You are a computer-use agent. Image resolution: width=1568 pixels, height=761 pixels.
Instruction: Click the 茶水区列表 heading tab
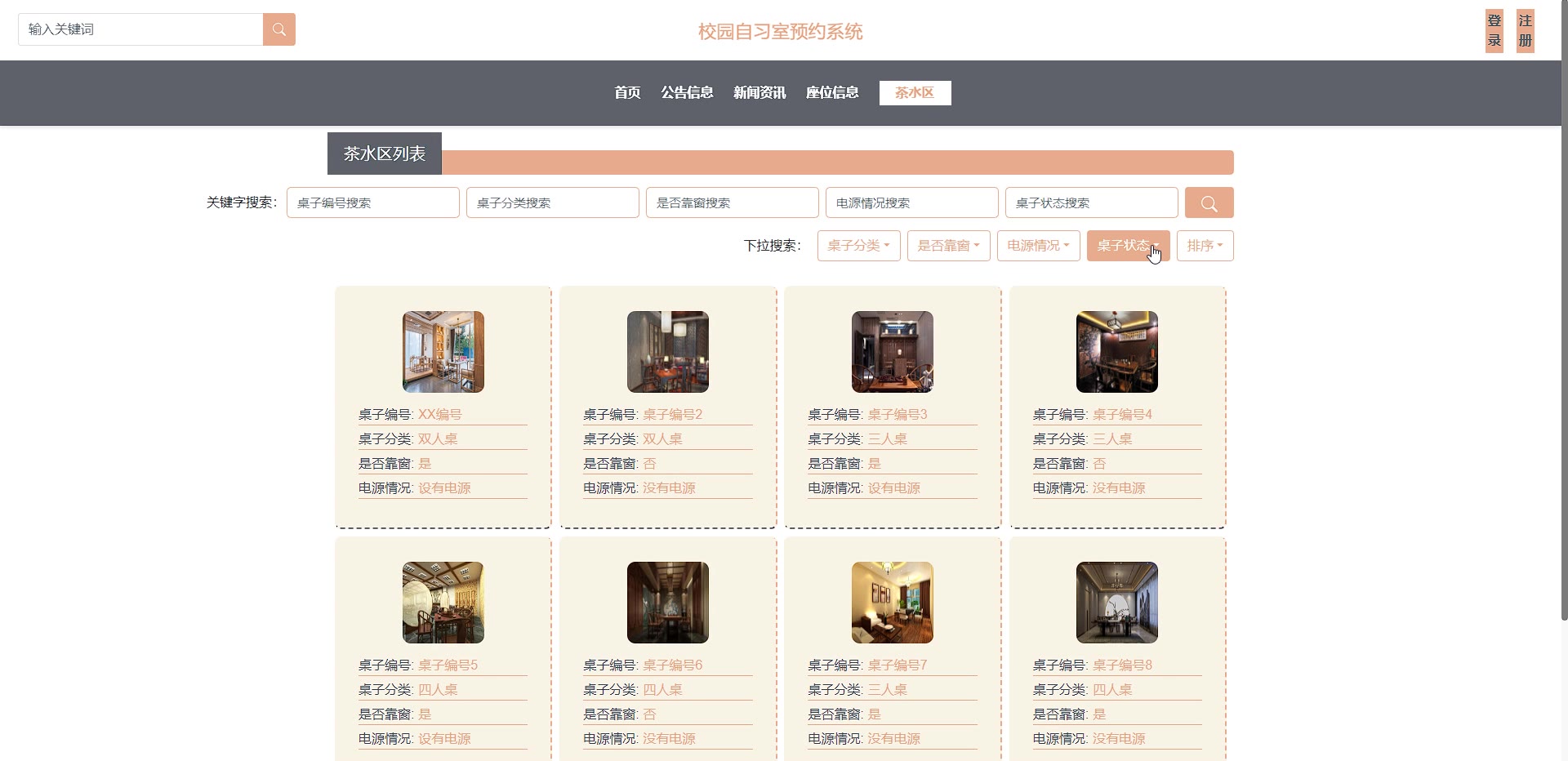point(385,154)
